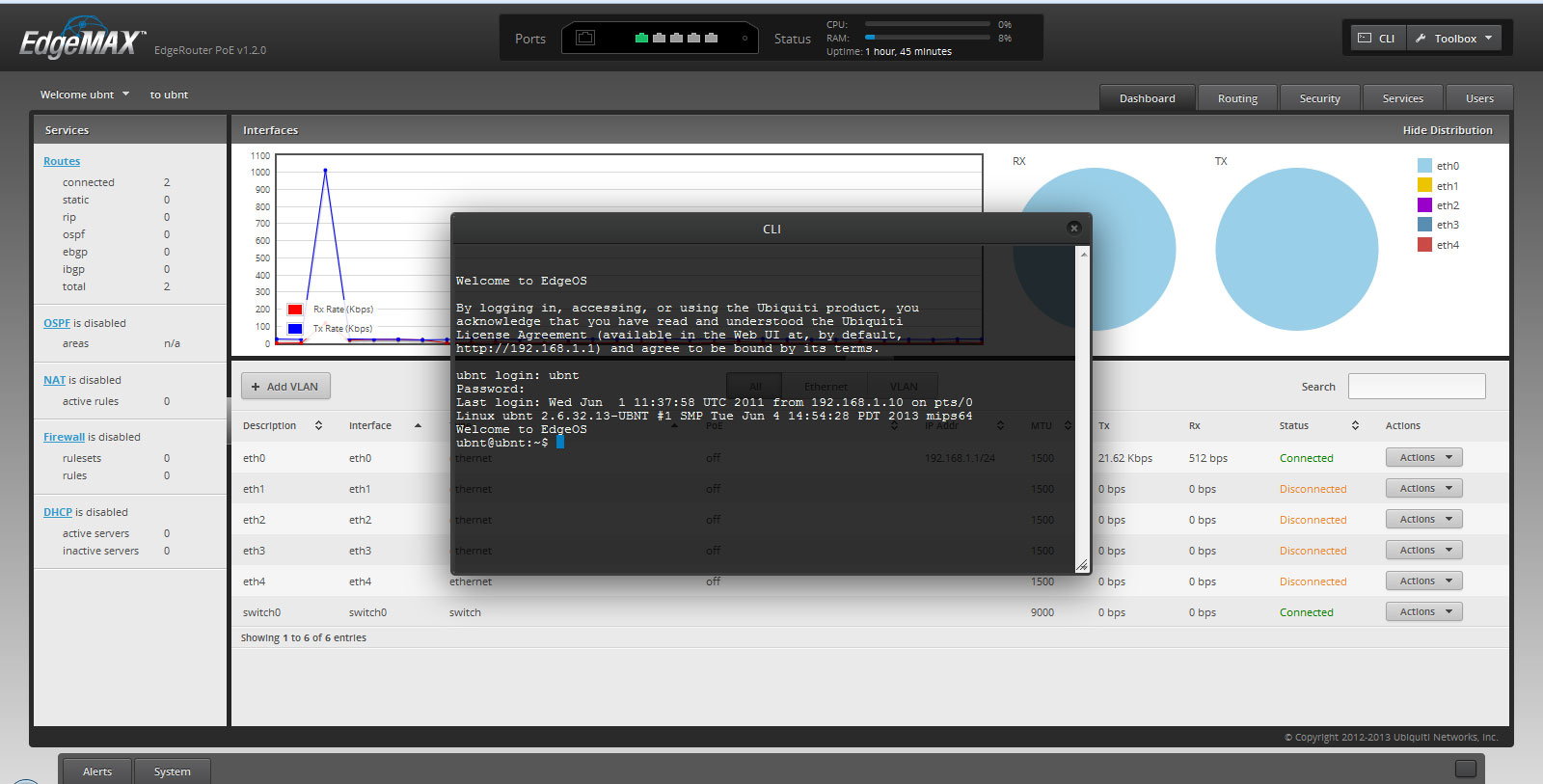This screenshot has width=1543, height=784.
Task: Sort the table by Description column
Action: click(318, 425)
